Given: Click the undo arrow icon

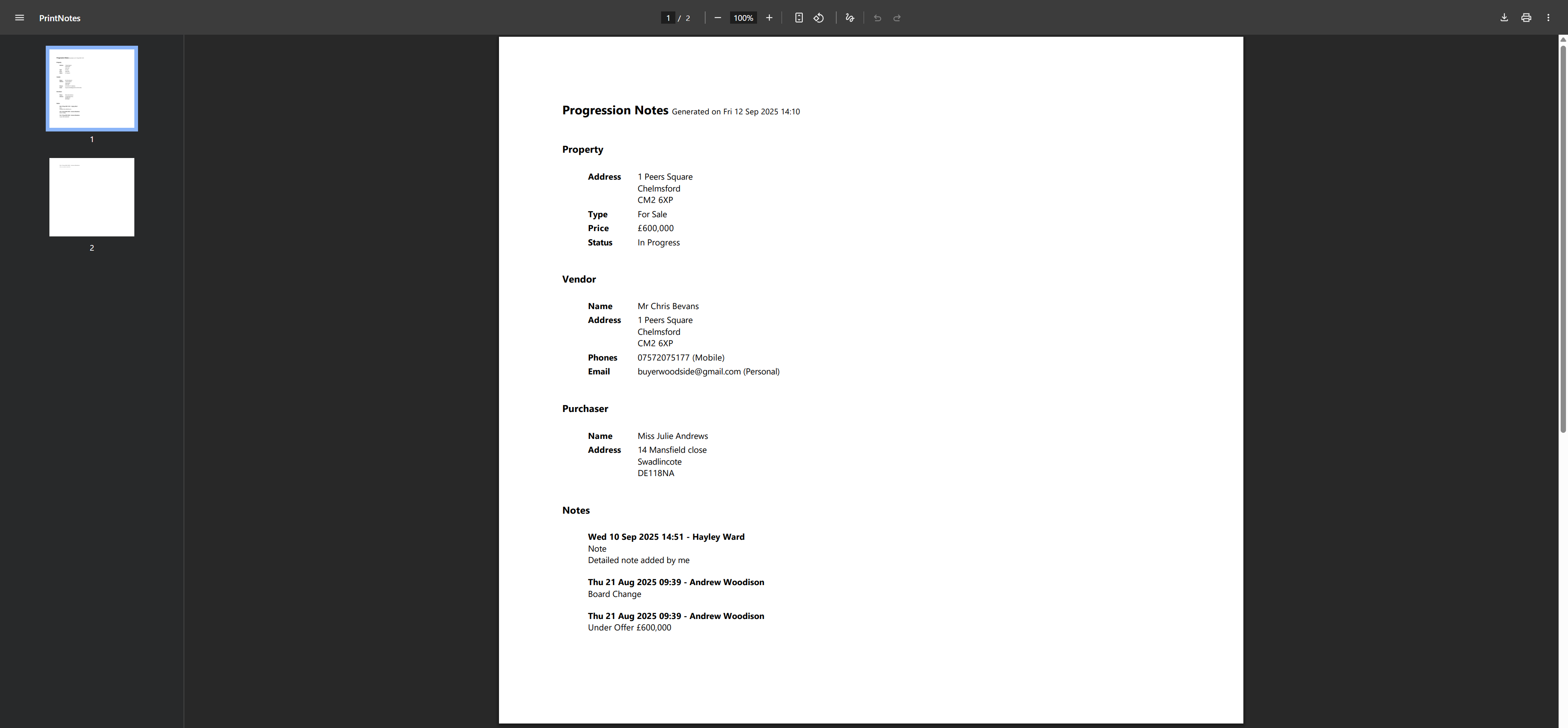Looking at the screenshot, I should coord(877,18).
